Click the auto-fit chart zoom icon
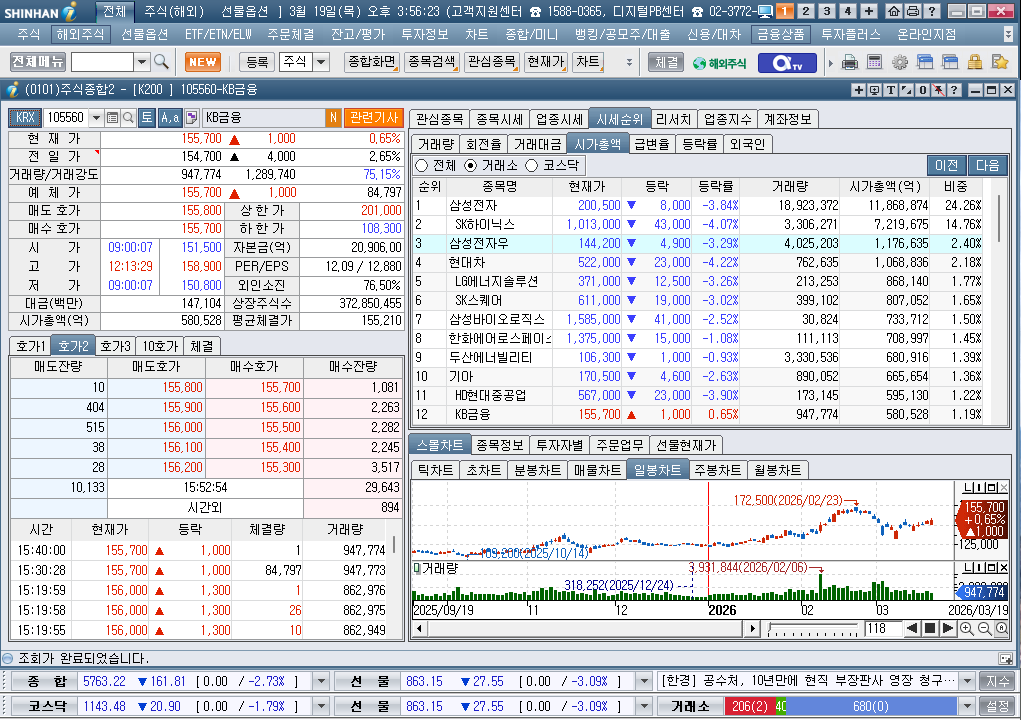1021x720 pixels. coord(1001,628)
